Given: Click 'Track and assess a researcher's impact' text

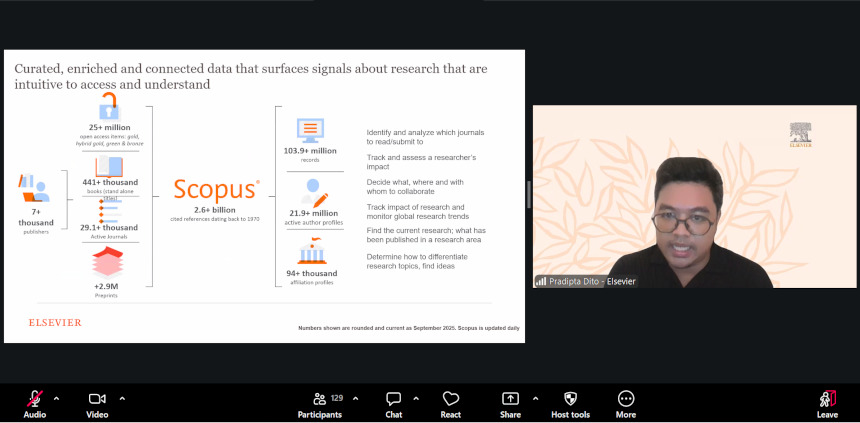Looking at the screenshot, I should click(421, 162).
